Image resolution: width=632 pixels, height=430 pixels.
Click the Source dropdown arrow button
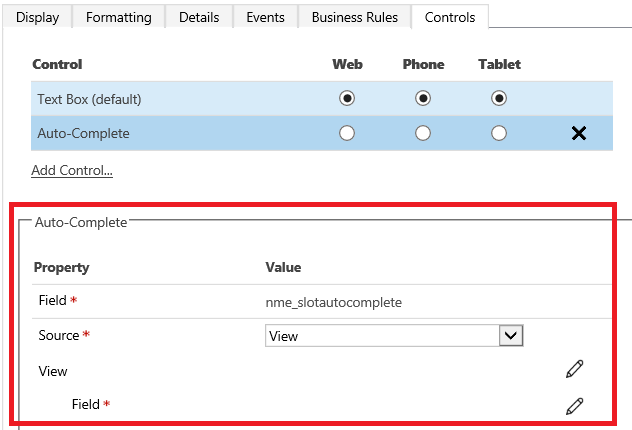click(512, 336)
